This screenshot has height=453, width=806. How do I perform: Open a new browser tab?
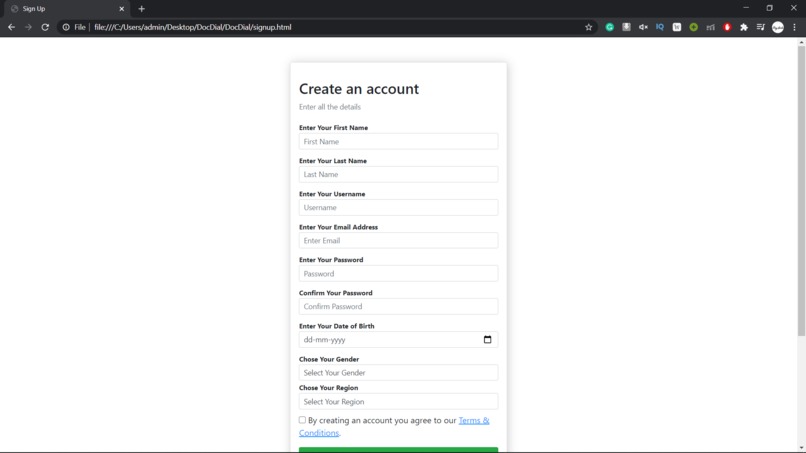coord(141,9)
